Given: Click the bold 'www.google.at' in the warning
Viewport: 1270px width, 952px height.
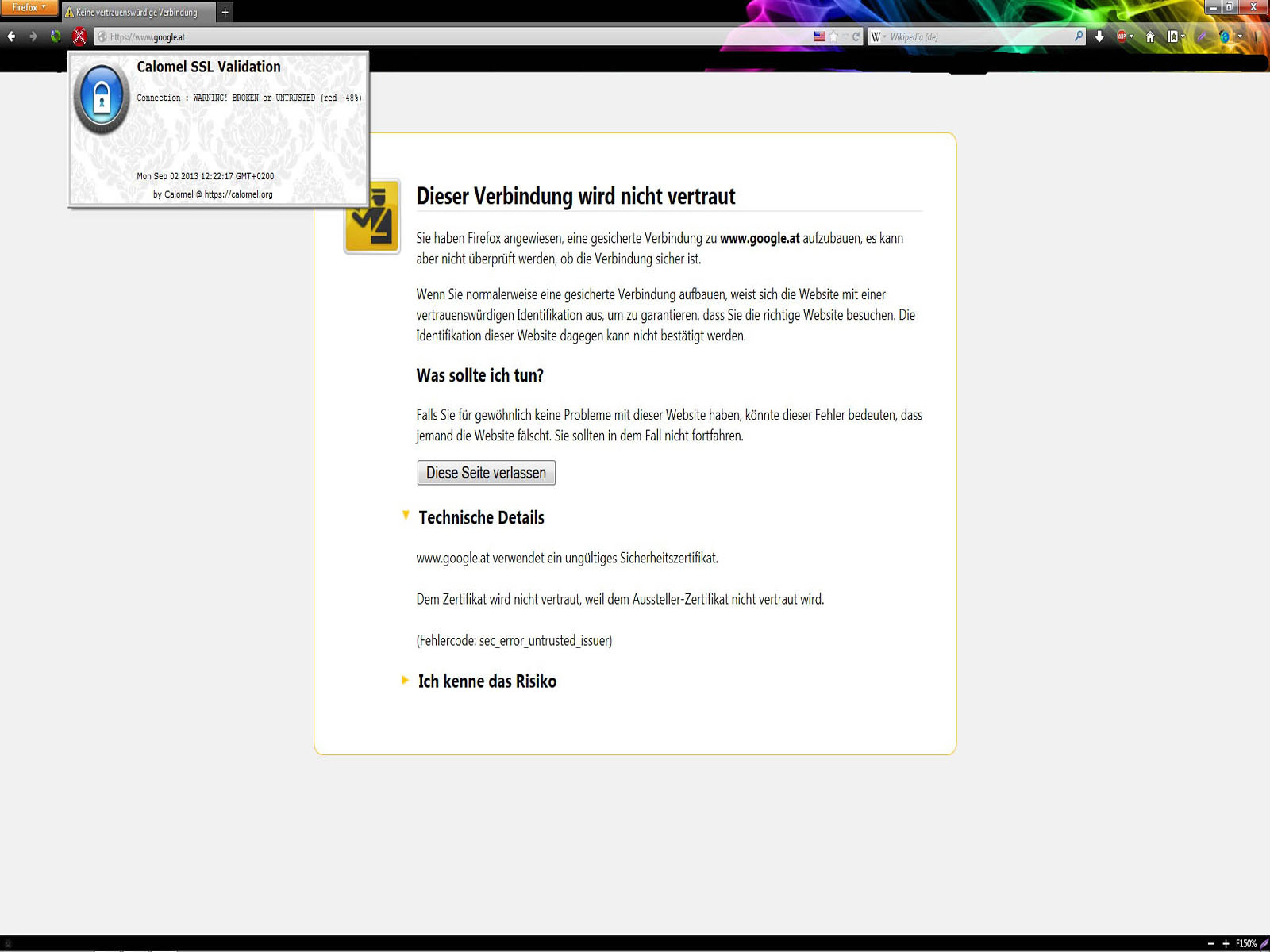Looking at the screenshot, I should coord(760,238).
